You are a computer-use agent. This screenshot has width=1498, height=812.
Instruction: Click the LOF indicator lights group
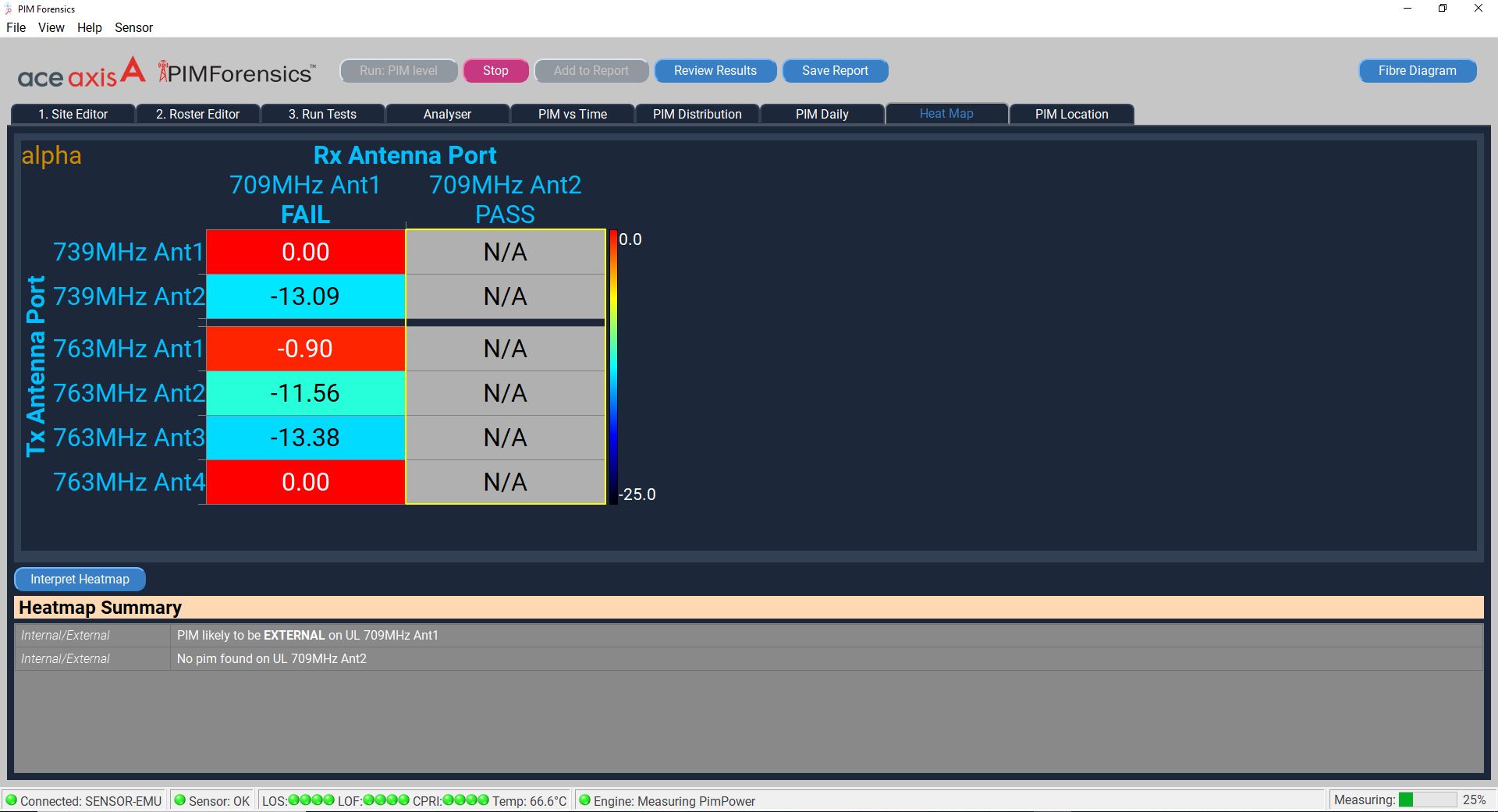(x=386, y=800)
